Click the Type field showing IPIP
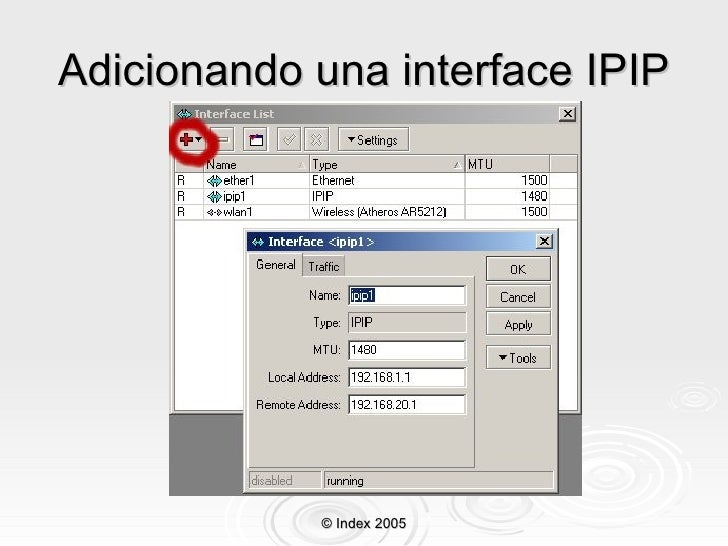The height and width of the screenshot is (546, 728). click(x=407, y=322)
